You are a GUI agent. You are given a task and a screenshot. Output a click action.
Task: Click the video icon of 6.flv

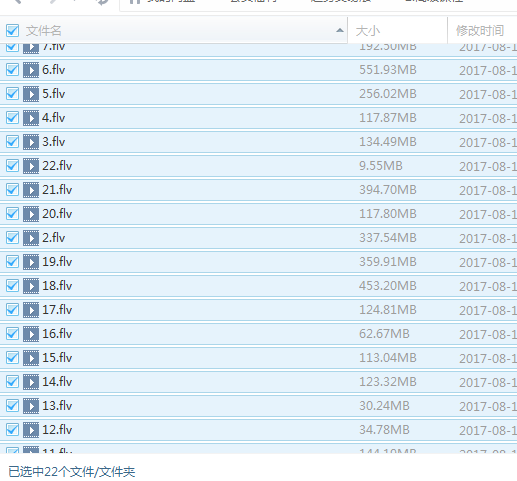(x=31, y=70)
